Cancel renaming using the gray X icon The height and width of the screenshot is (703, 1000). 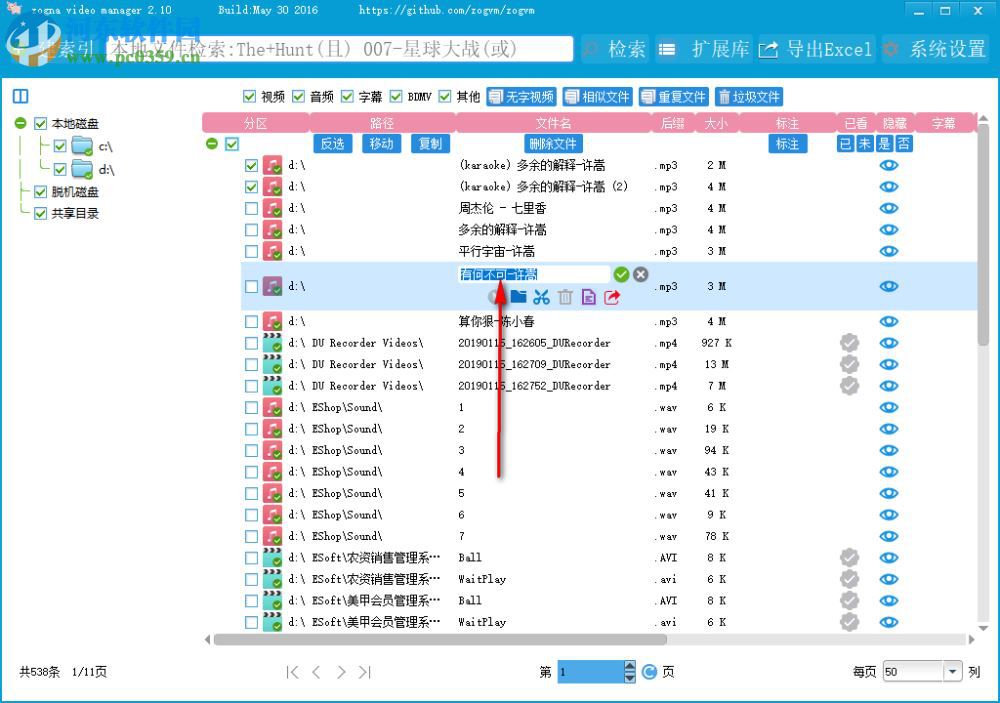point(640,274)
